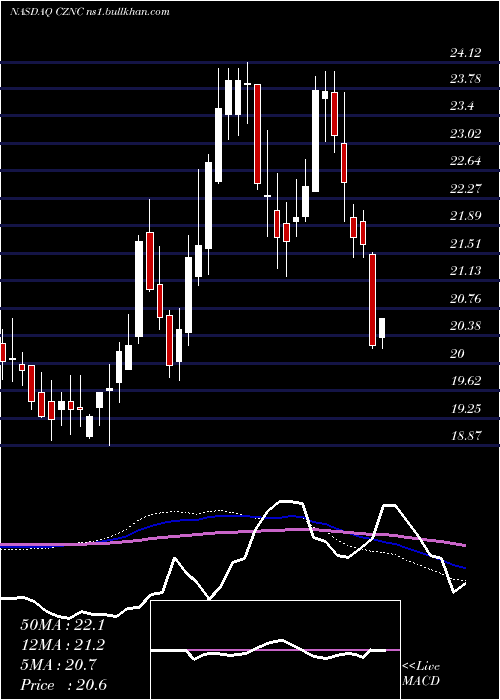The image size is (500, 700).
Task: Click the 20 price axis label
Action: point(458,354)
